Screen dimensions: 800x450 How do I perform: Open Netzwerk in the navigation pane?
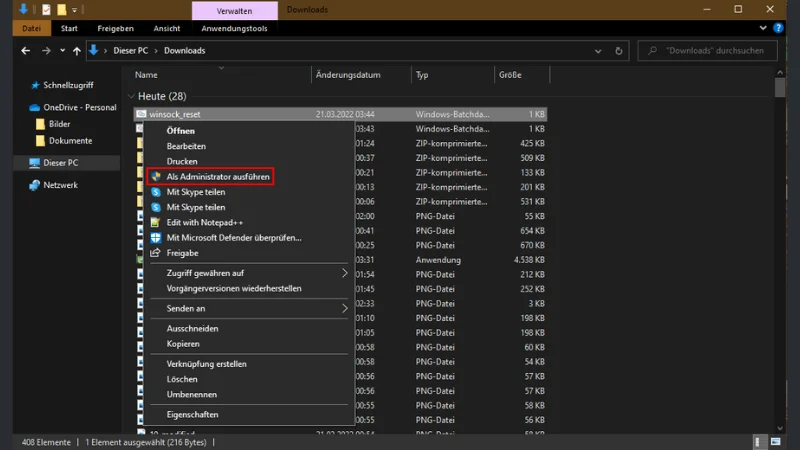click(60, 185)
